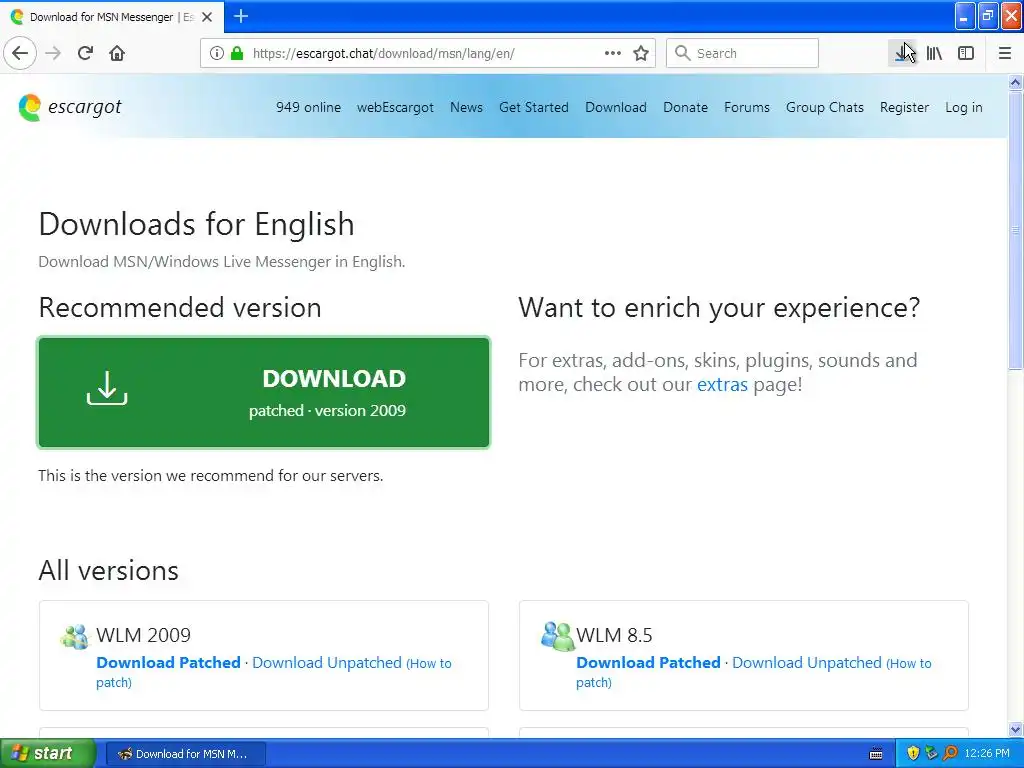Click the download arrow icon in green button
Screen dimensions: 1024x768
pyautogui.click(x=107, y=388)
